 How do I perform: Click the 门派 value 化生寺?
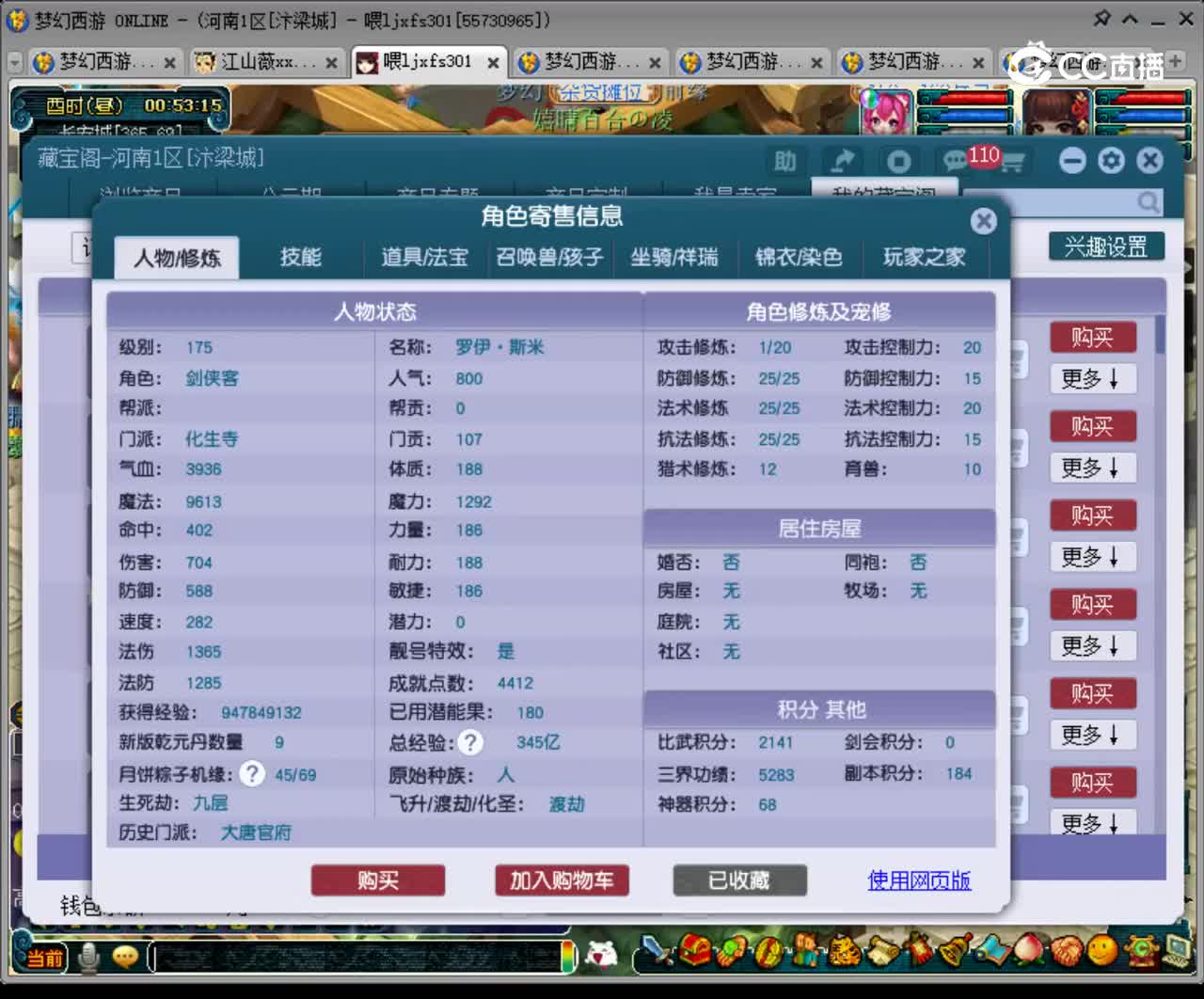click(x=212, y=439)
